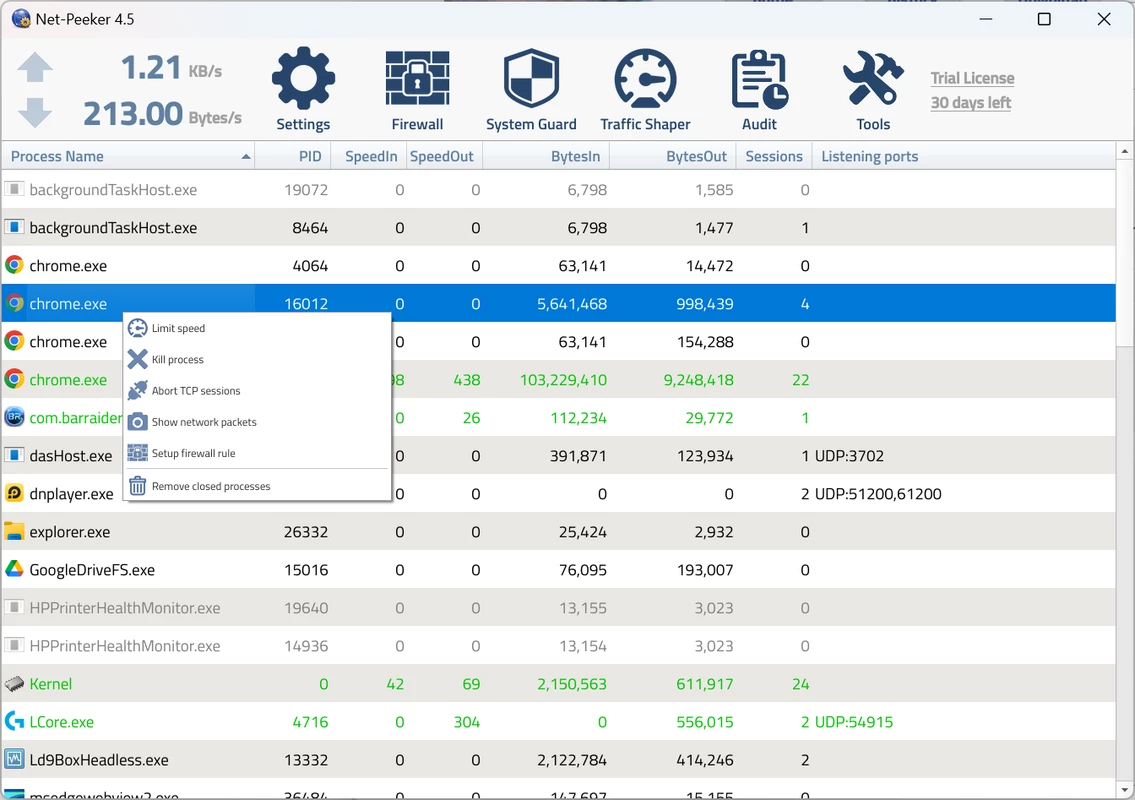Select Abort TCP sessions menu entry
The width and height of the screenshot is (1135, 800).
258,390
